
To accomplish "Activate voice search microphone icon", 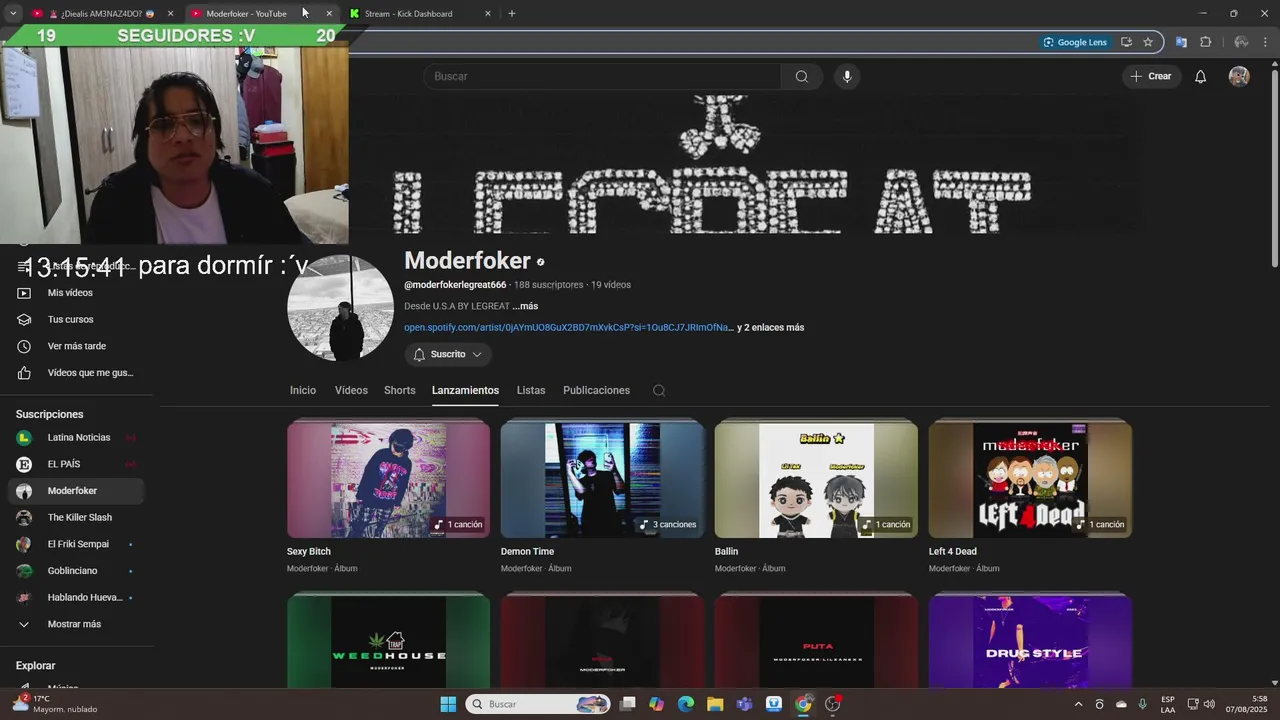I will (x=847, y=77).
